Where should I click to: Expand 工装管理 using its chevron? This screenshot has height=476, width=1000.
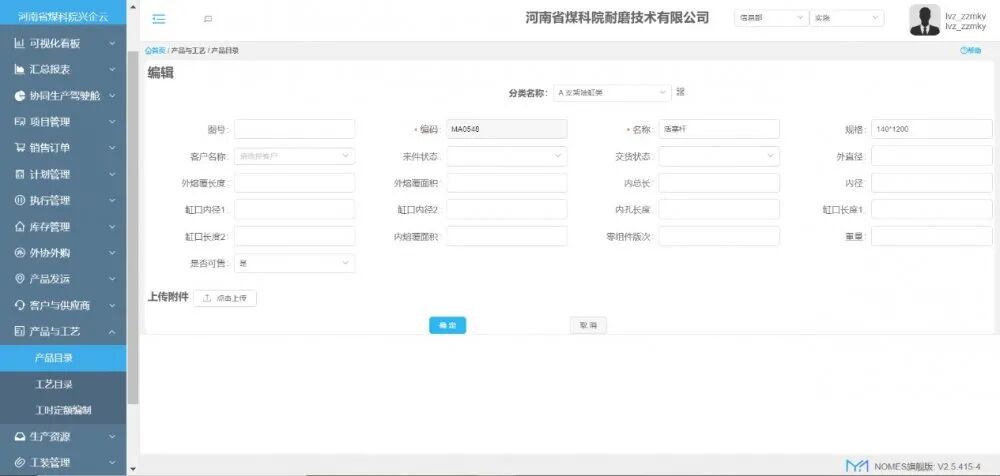tap(112, 463)
